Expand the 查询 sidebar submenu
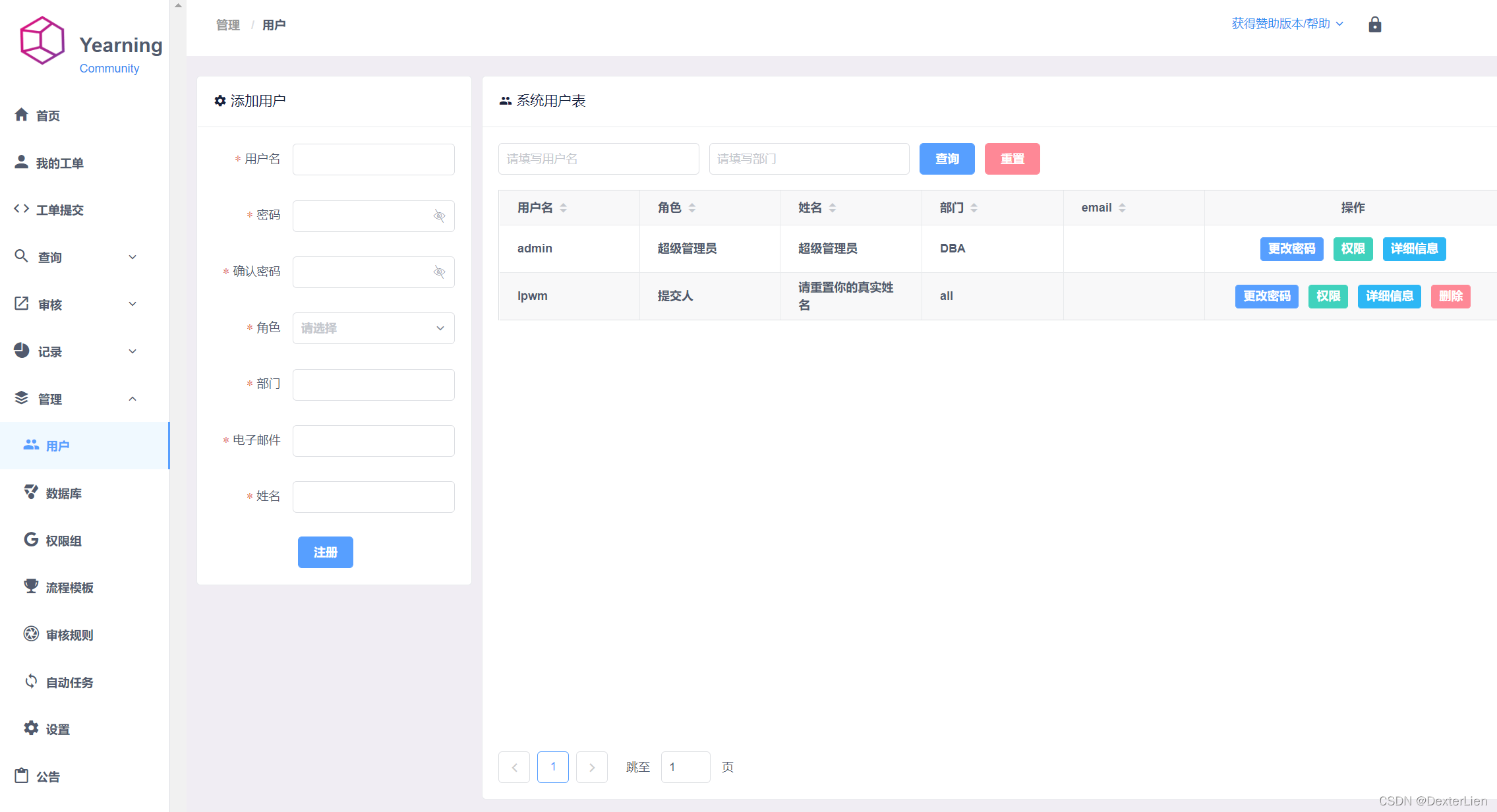Viewport: 1497px width, 812px height. point(132,257)
